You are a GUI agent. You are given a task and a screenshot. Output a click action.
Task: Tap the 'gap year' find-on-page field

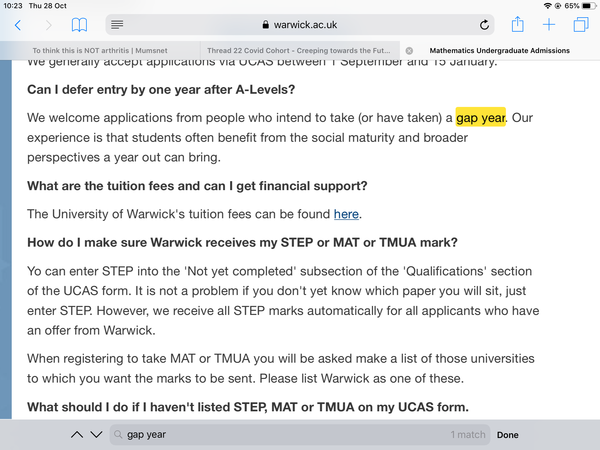(300, 435)
